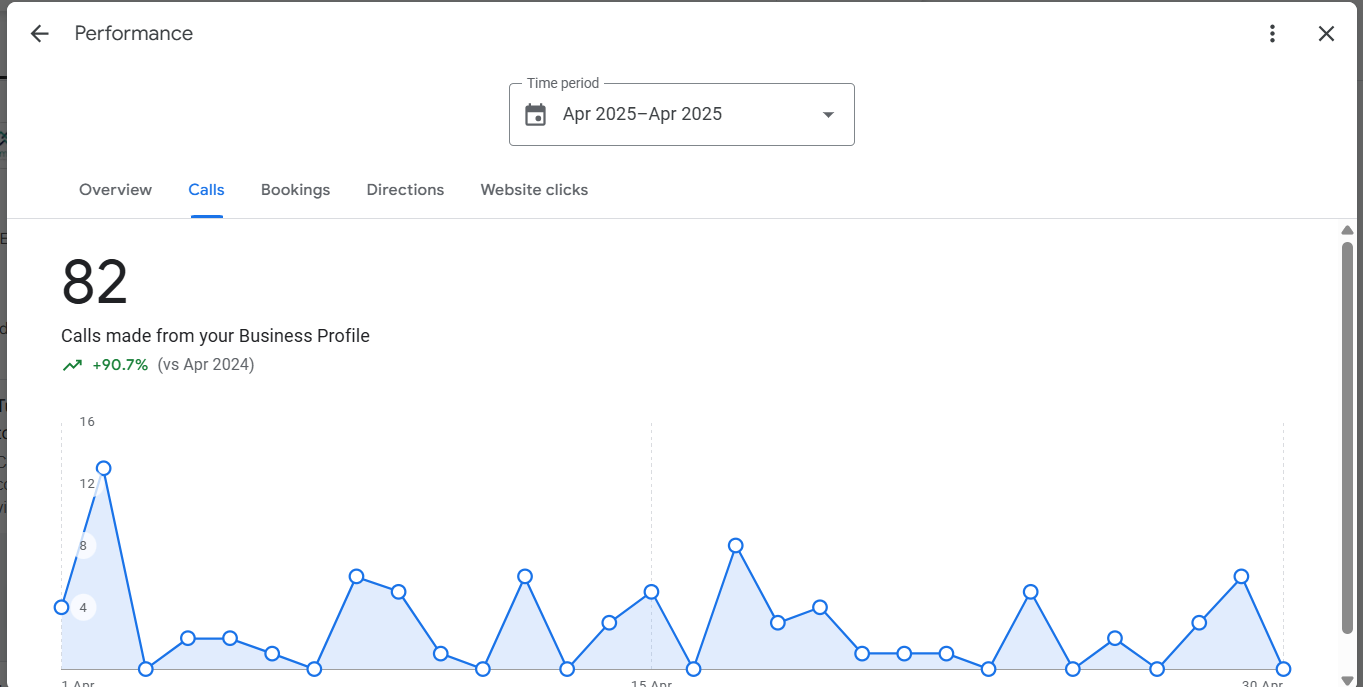This screenshot has width=1363, height=687.
Task: Click the +90.7% change value
Action: (x=120, y=365)
